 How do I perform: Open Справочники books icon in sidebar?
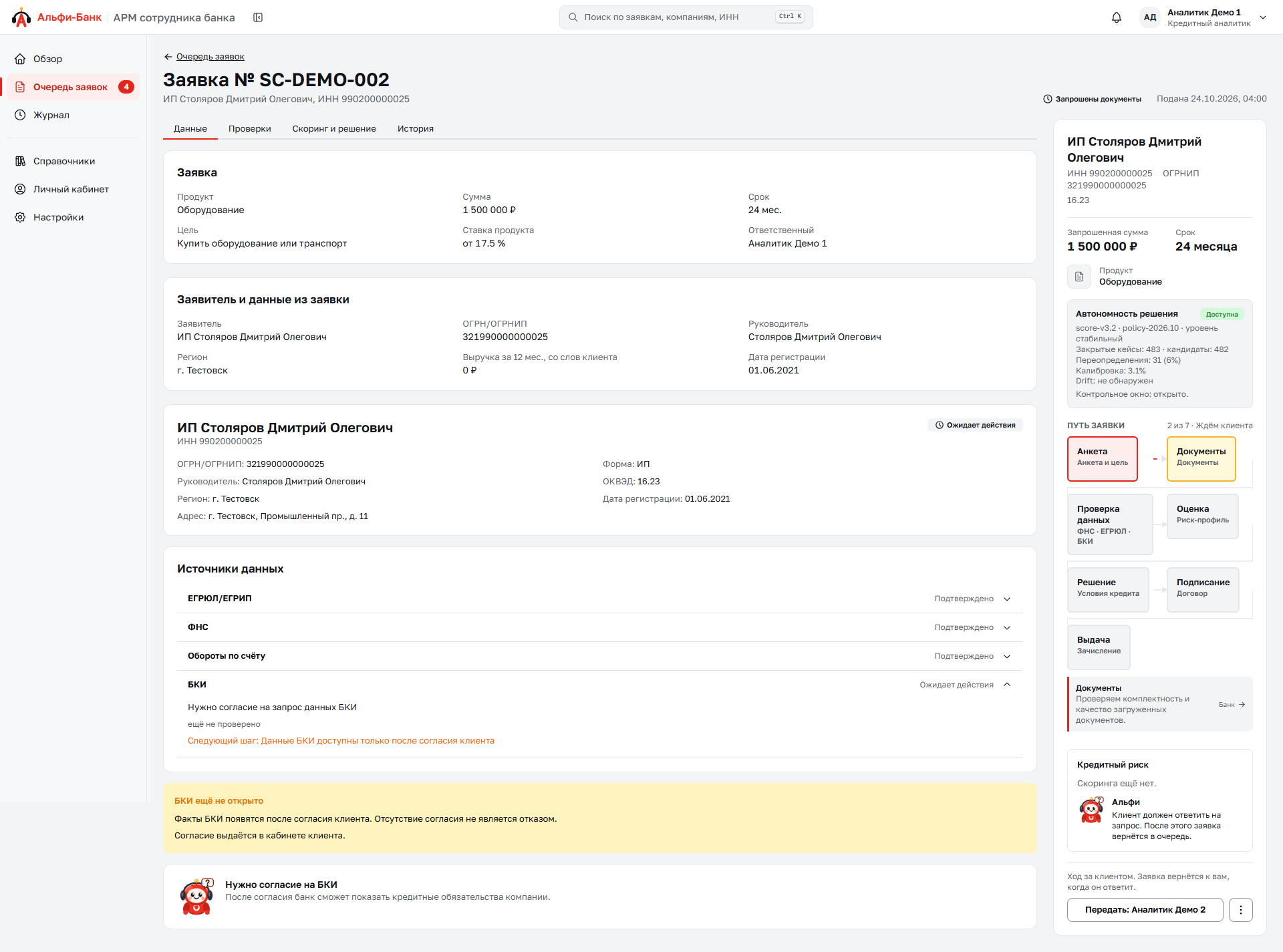coord(21,161)
